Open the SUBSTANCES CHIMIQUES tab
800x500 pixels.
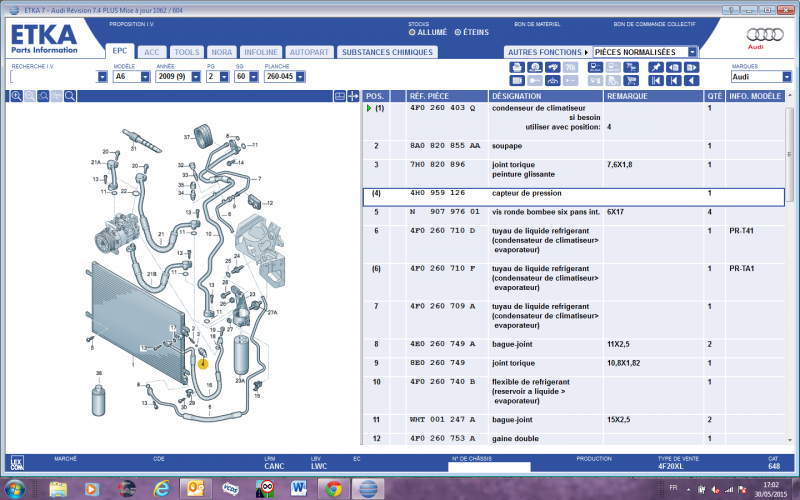[x=386, y=51]
